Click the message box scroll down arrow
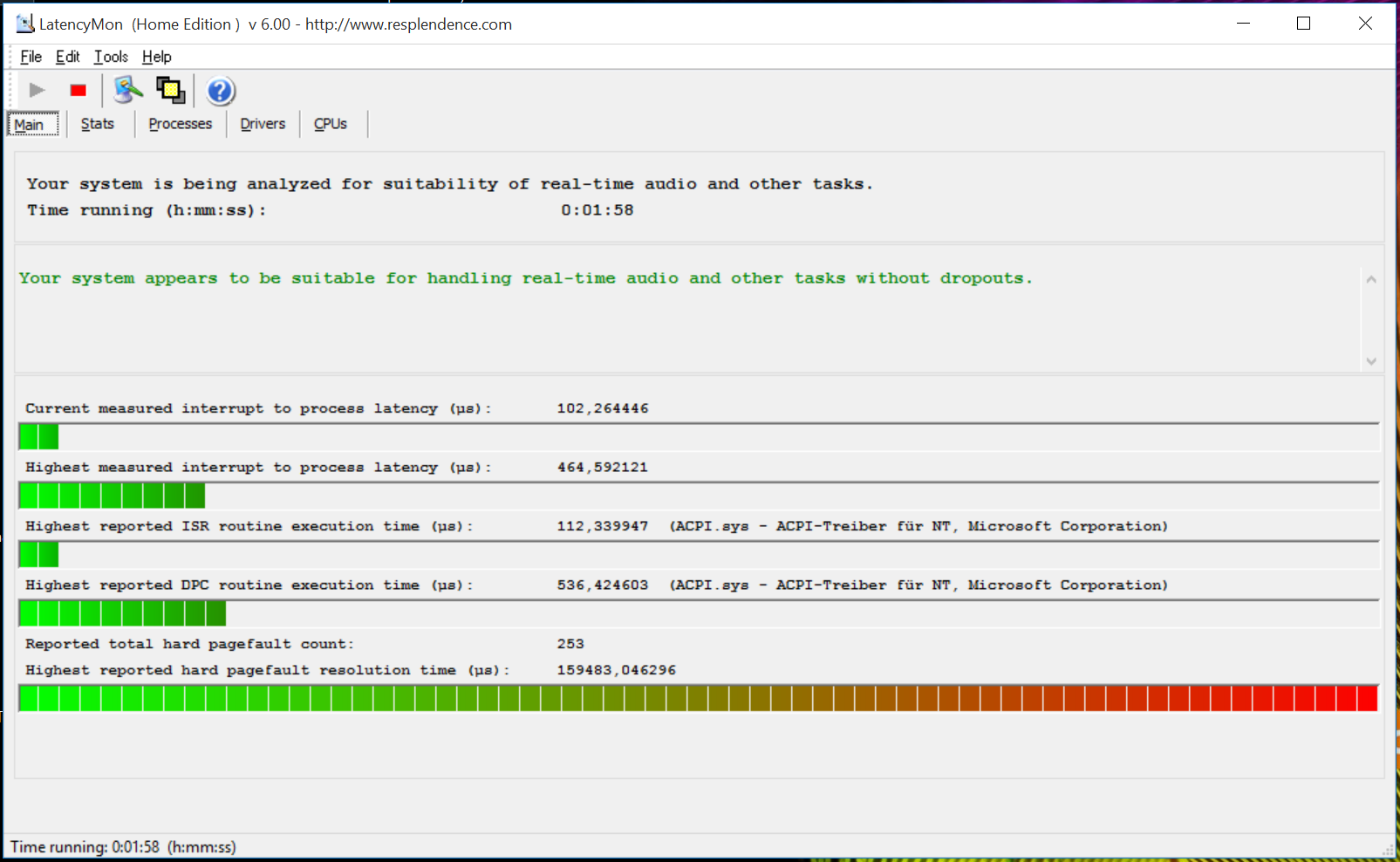This screenshot has width=1400, height=862. click(x=1371, y=361)
